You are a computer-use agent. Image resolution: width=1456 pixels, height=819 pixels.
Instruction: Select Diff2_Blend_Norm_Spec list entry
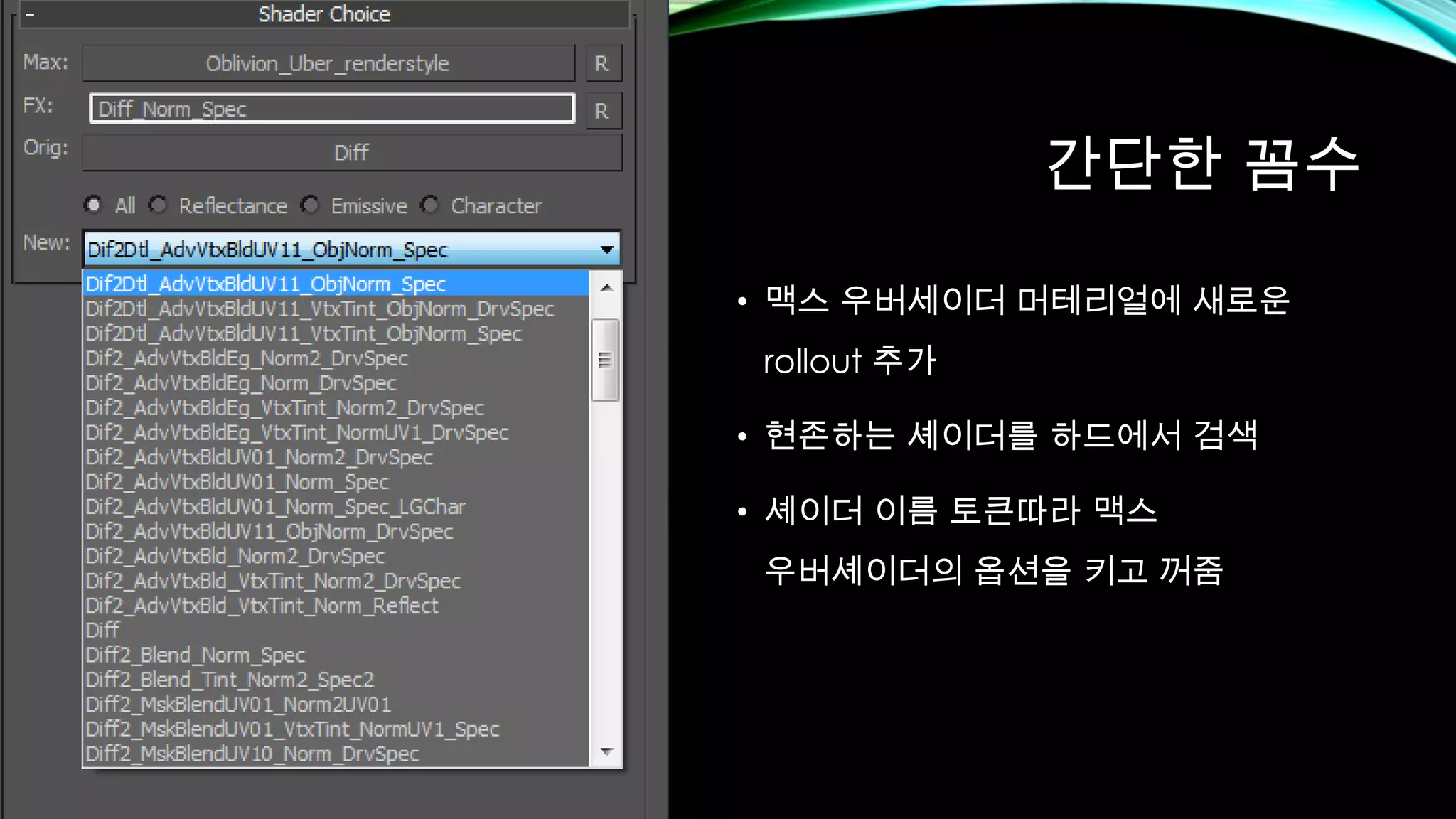tap(196, 655)
